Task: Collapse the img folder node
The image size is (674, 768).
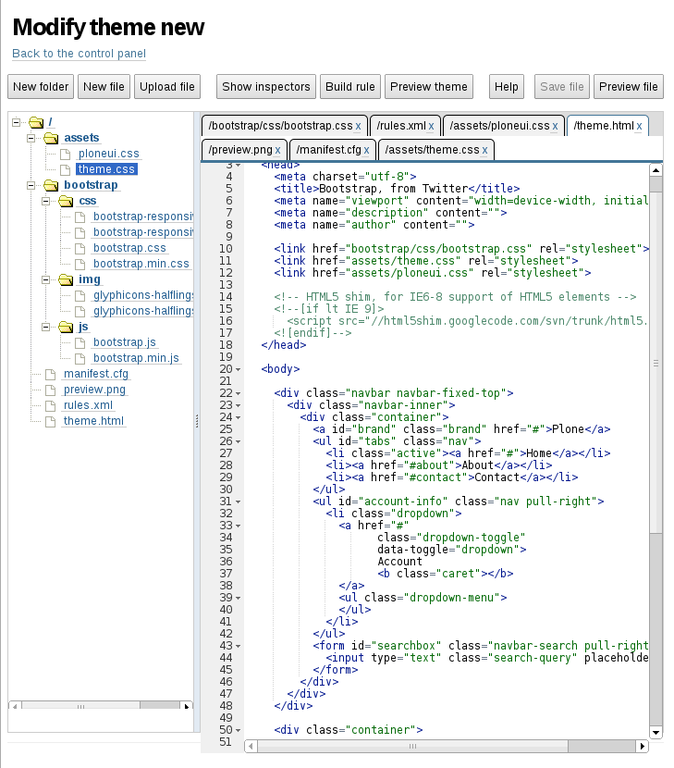Action: (46, 280)
